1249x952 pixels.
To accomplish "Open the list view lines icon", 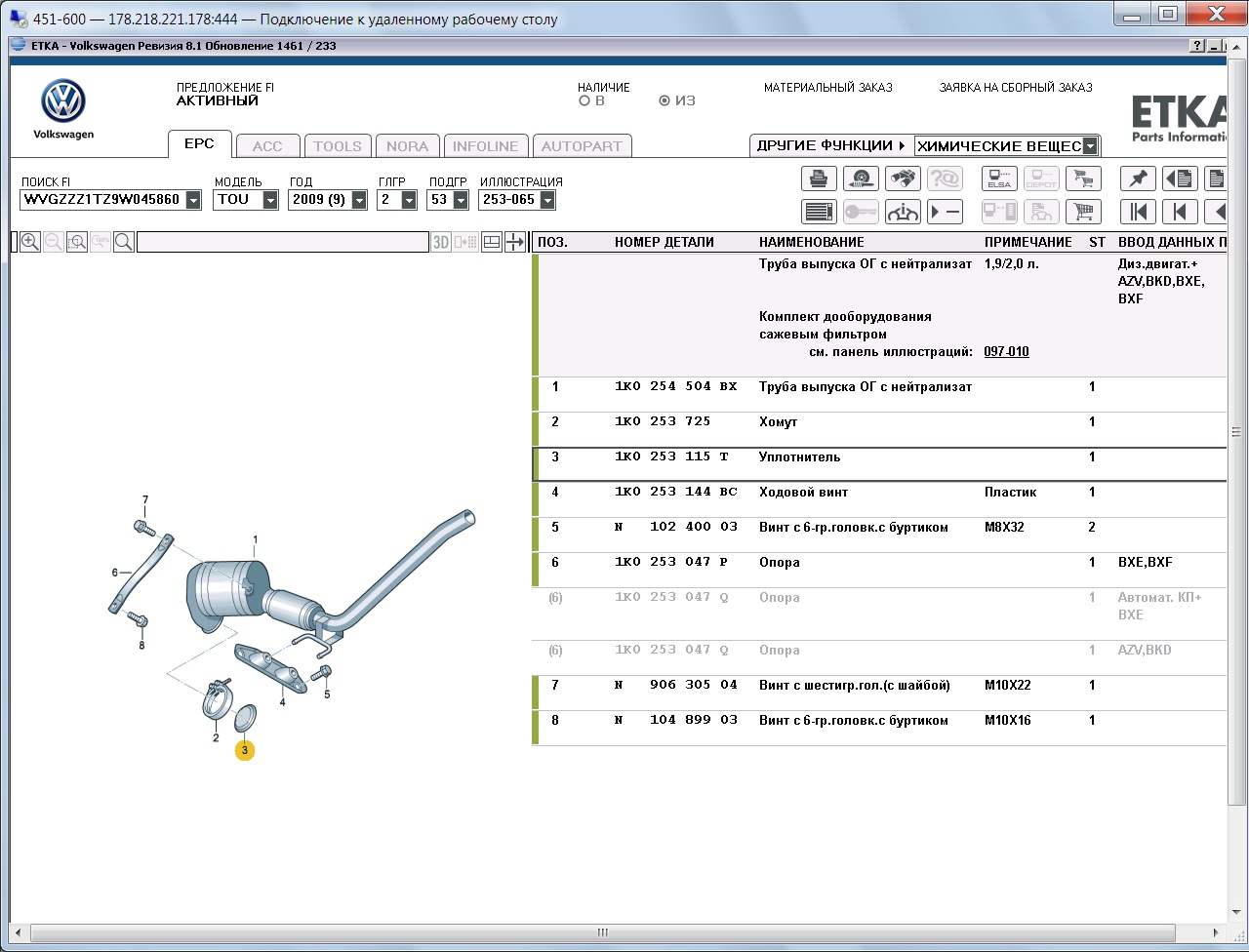I will (819, 211).
